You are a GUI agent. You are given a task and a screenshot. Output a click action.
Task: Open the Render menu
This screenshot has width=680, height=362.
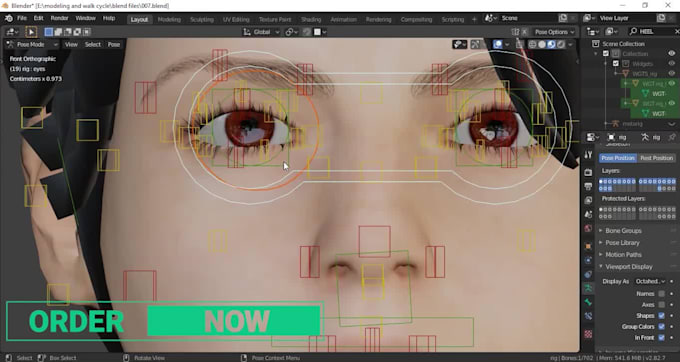(59, 18)
